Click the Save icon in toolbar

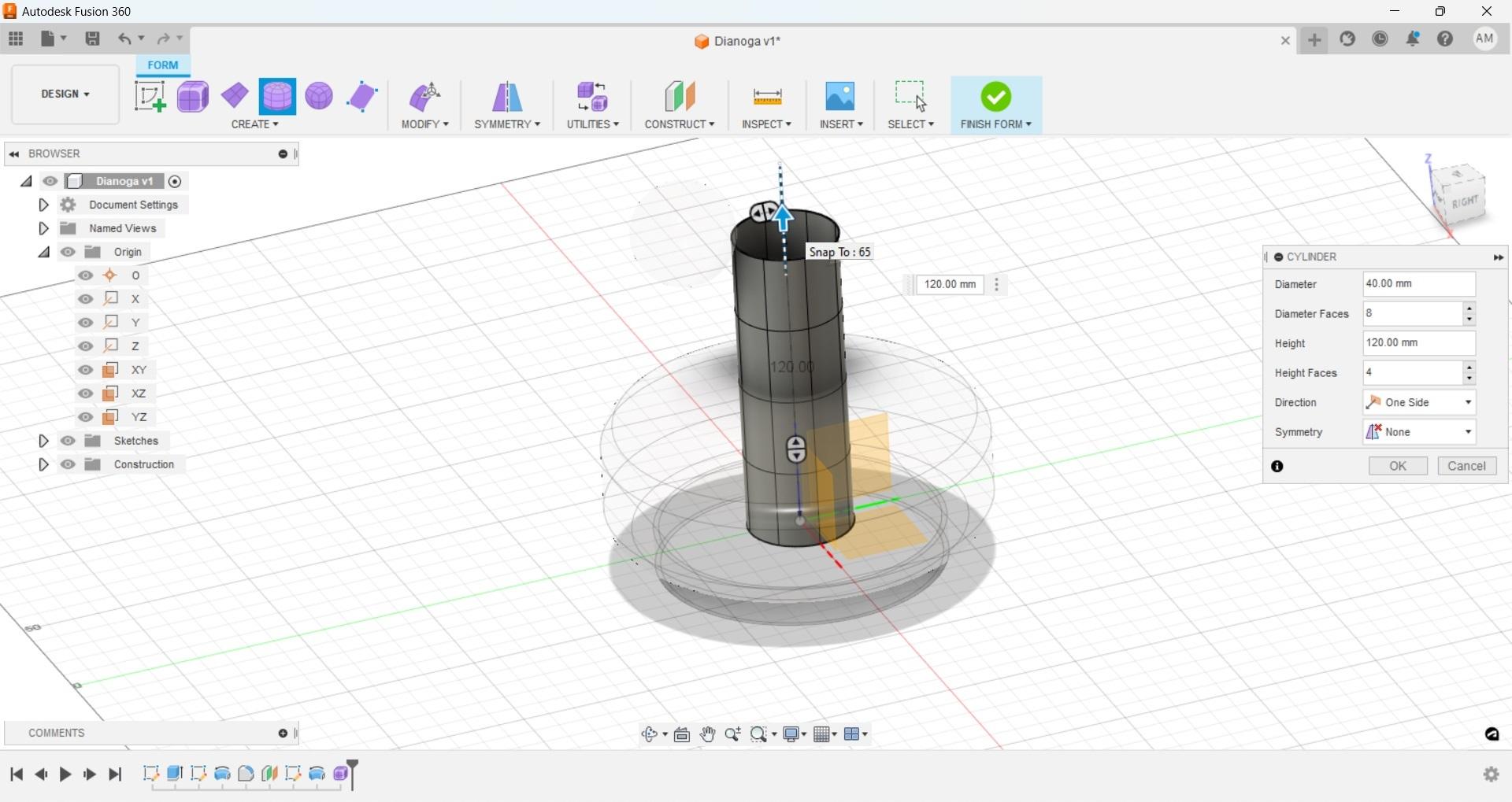(92, 39)
